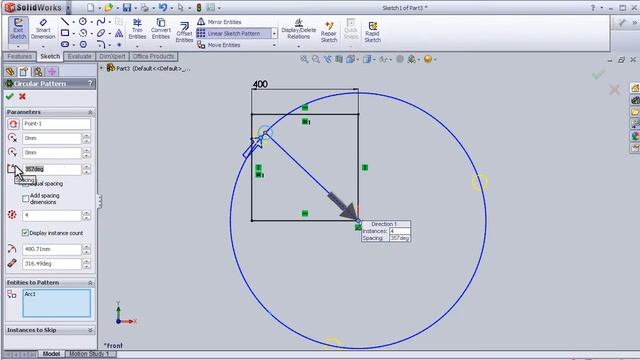Click the number of instances field

(52, 215)
